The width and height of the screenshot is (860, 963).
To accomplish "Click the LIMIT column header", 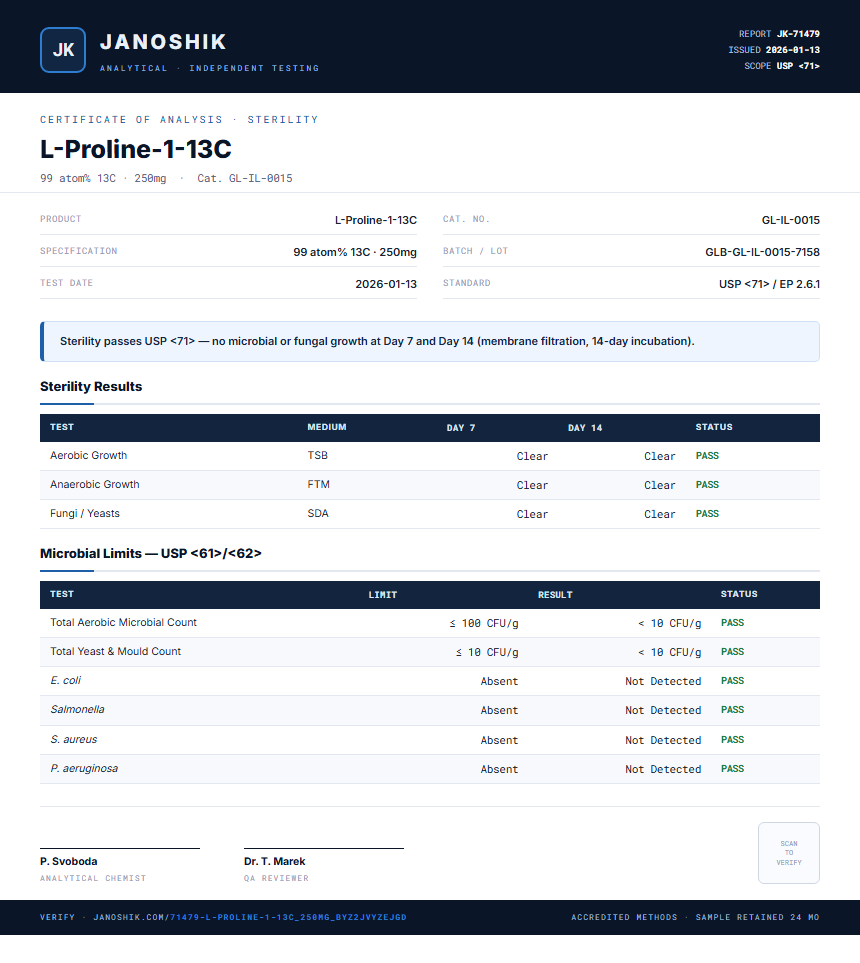I will point(383,595).
